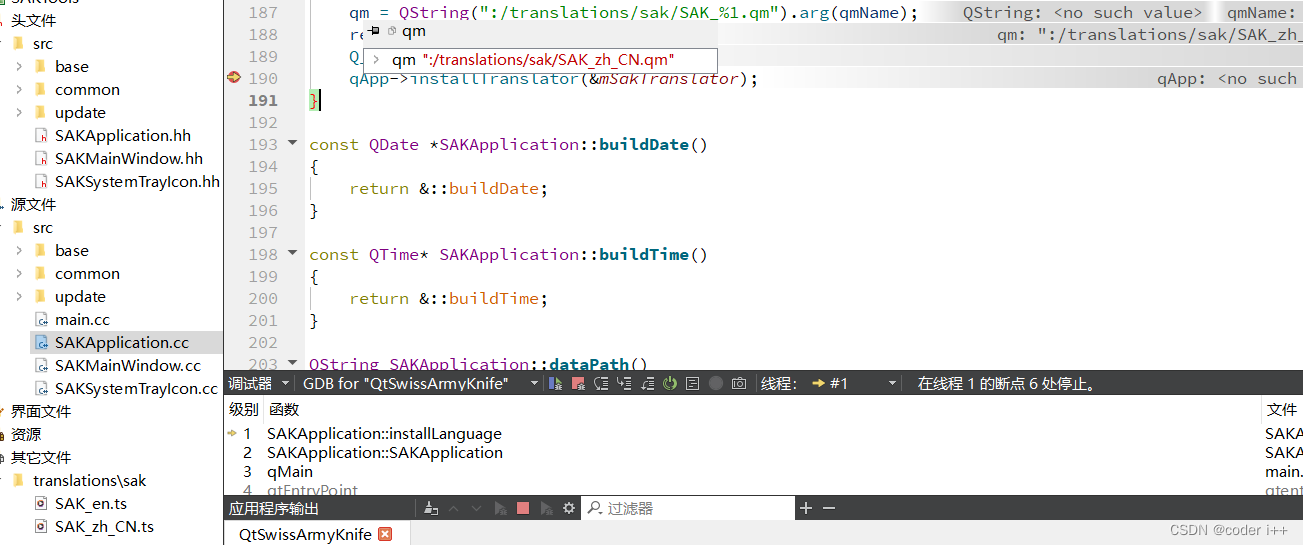Open SAKApplication.hh in project tree
Viewport: 1303px width, 545px height.
tap(122, 135)
